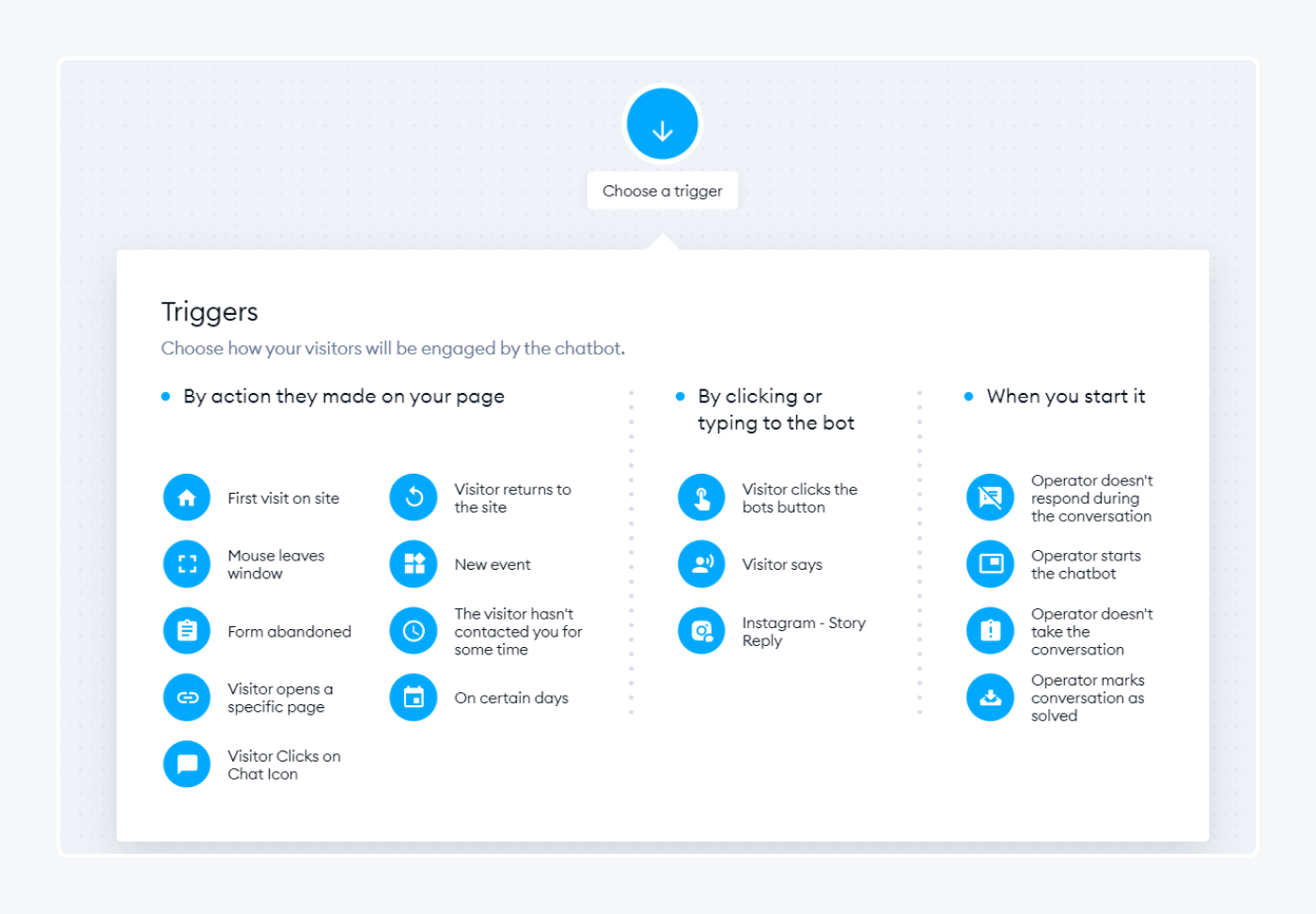Choose 'Operator starts the chatbot' text

point(1086,564)
